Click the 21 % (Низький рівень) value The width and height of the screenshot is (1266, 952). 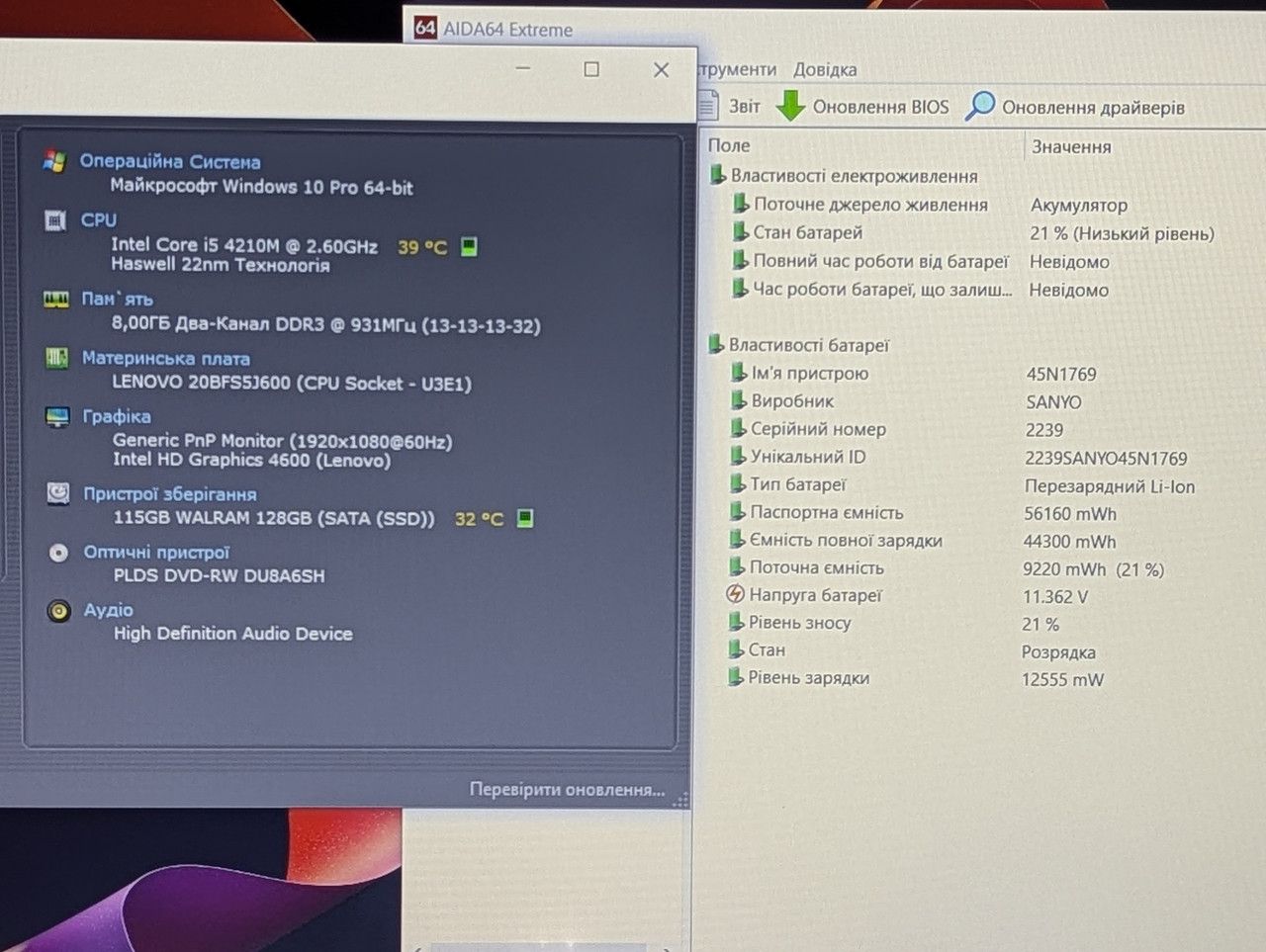coord(1122,234)
